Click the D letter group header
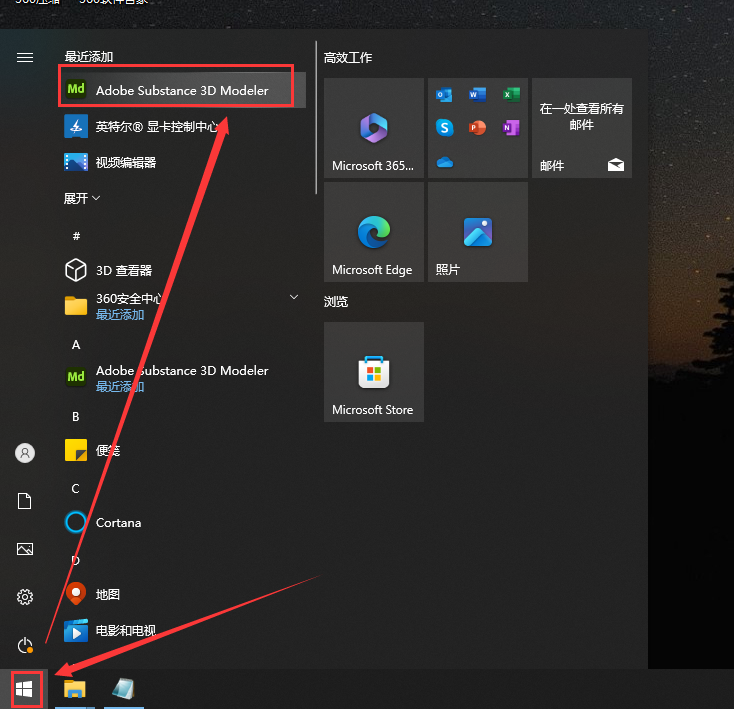Viewport: 734px width, 709px height. [75, 560]
